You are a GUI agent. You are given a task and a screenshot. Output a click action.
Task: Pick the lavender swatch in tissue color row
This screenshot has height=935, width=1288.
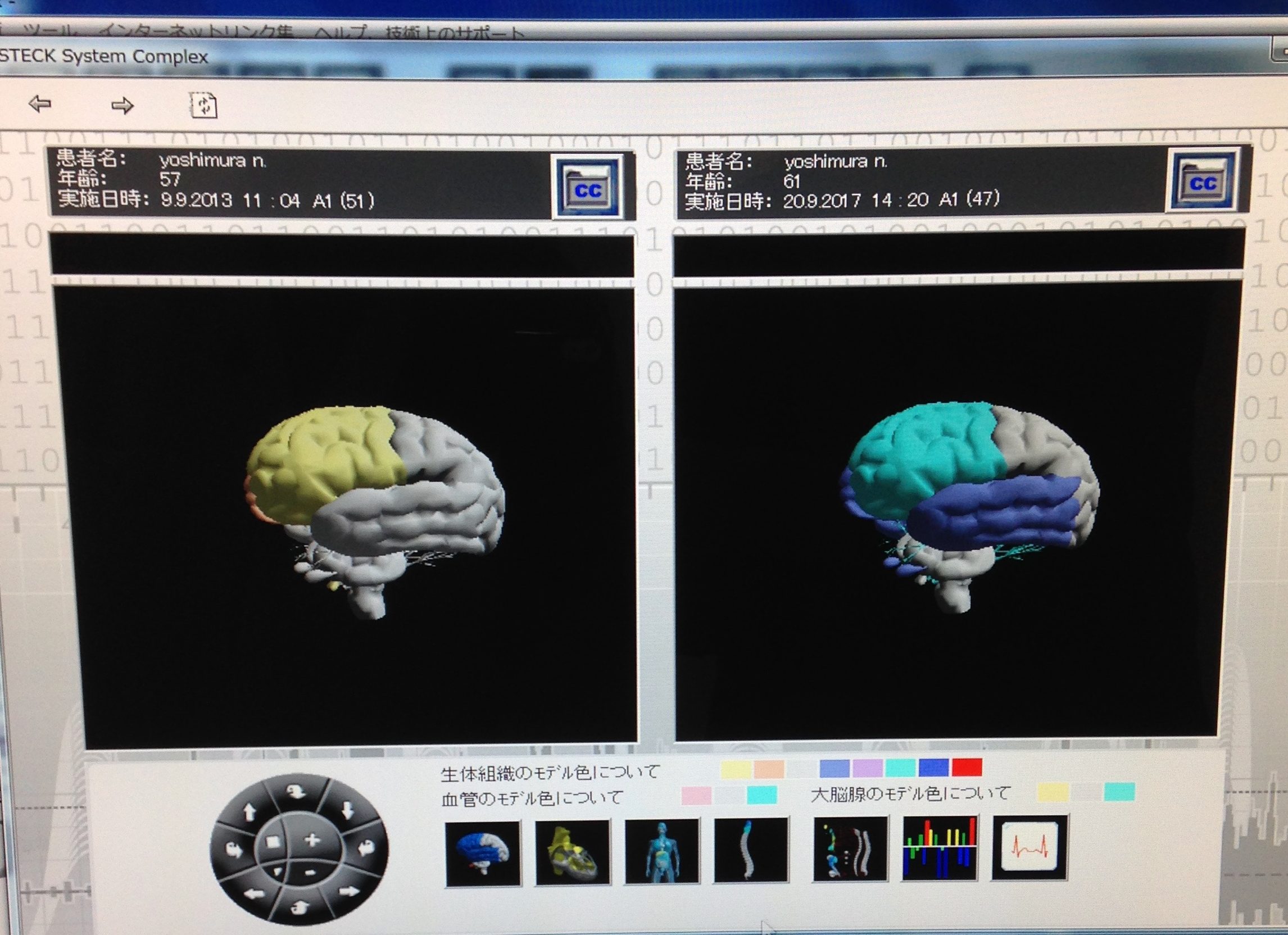[x=868, y=768]
